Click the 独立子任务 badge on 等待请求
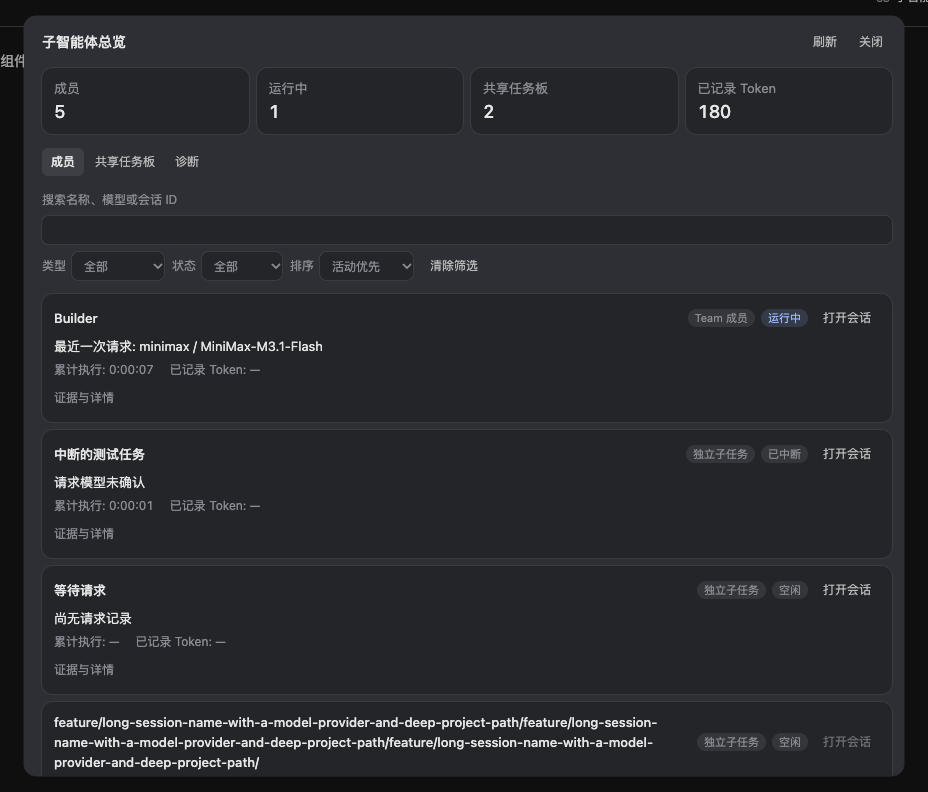The image size is (928, 792). coord(732,591)
